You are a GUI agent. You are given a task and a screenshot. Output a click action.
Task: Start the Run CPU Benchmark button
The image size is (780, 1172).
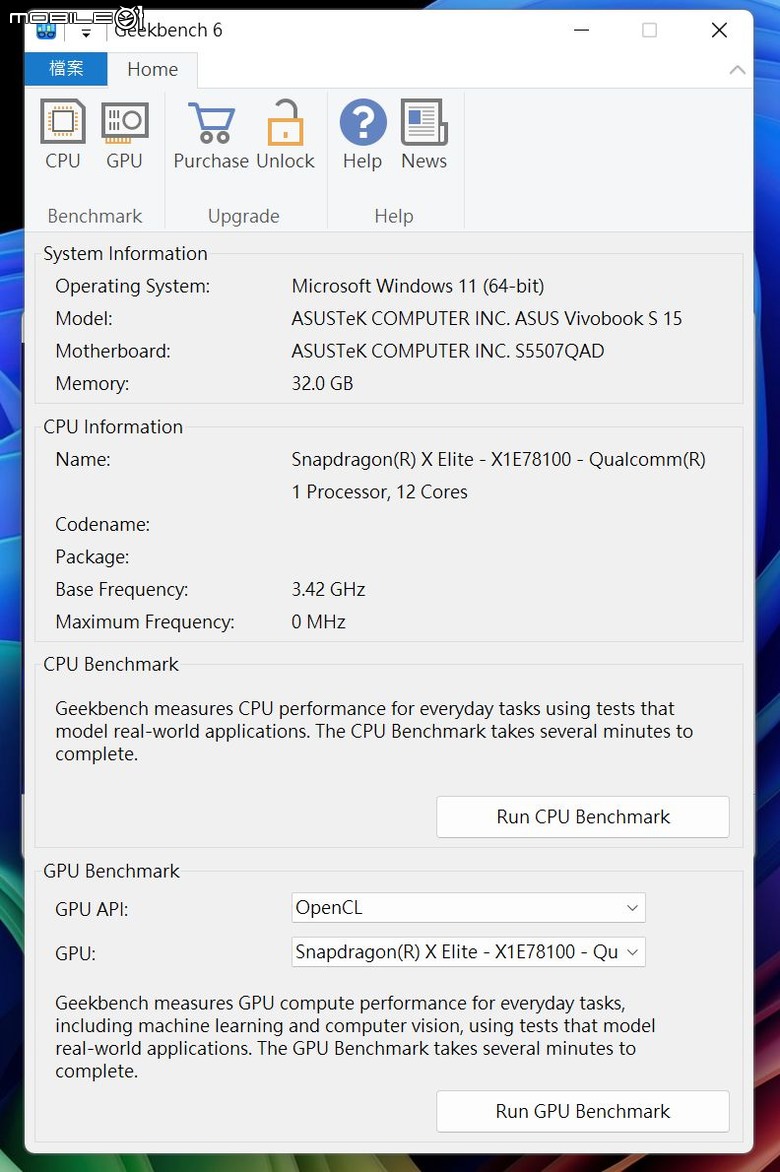coord(583,816)
